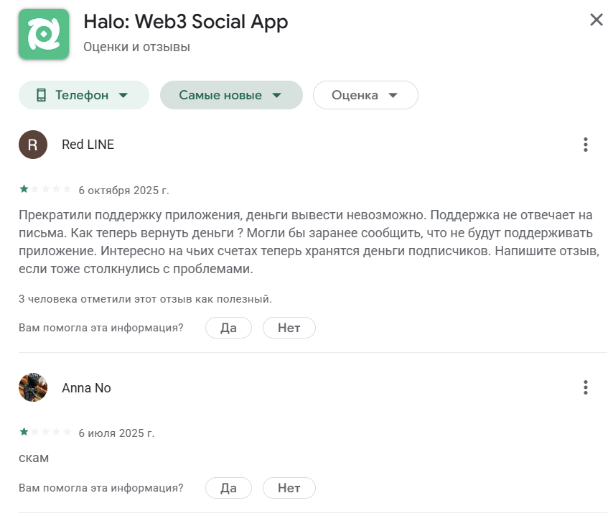Screen dimensions: 609x517
Task: Open more options for Red LINE review
Action: [585, 144]
